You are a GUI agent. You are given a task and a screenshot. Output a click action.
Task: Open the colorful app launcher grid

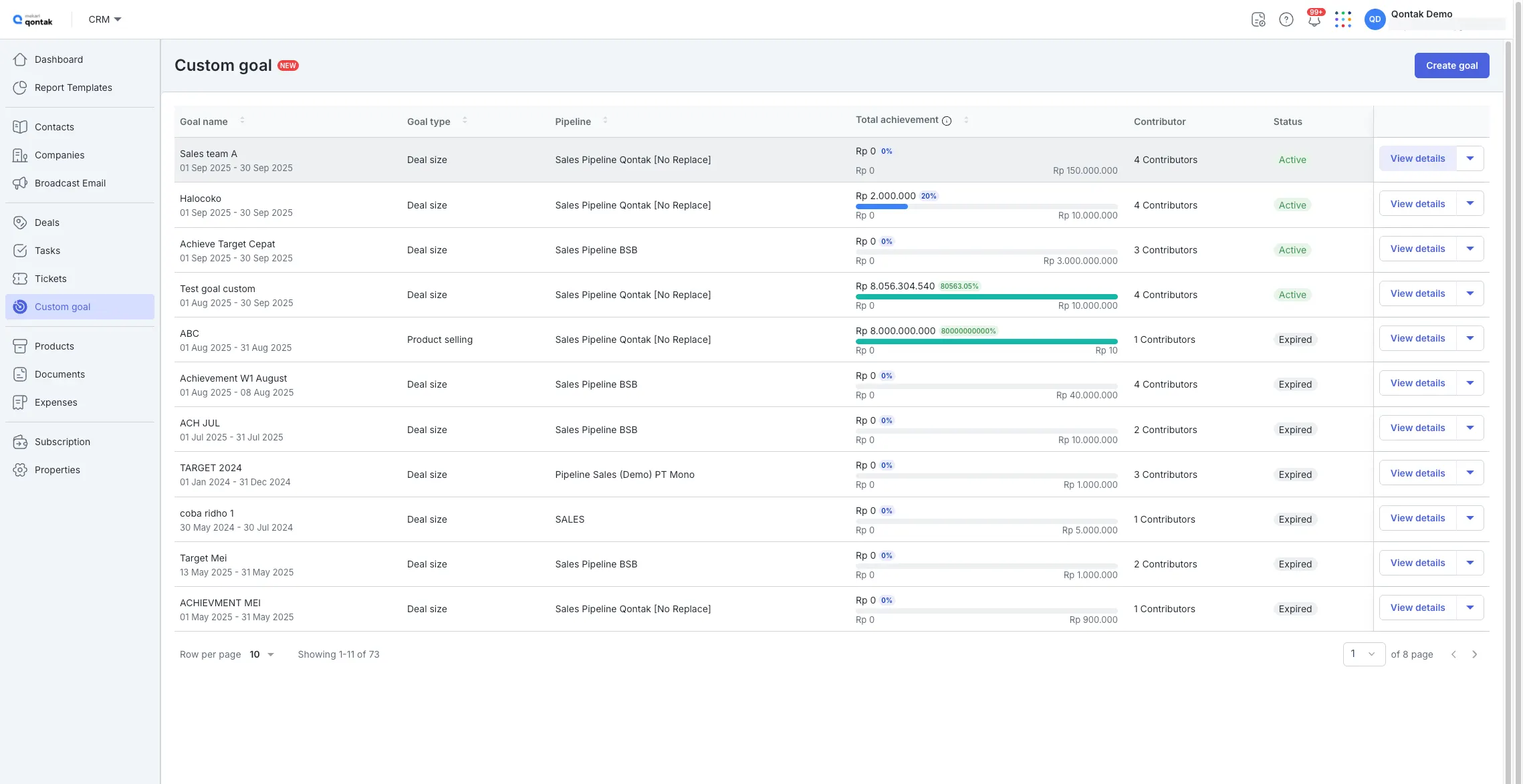pos(1342,20)
